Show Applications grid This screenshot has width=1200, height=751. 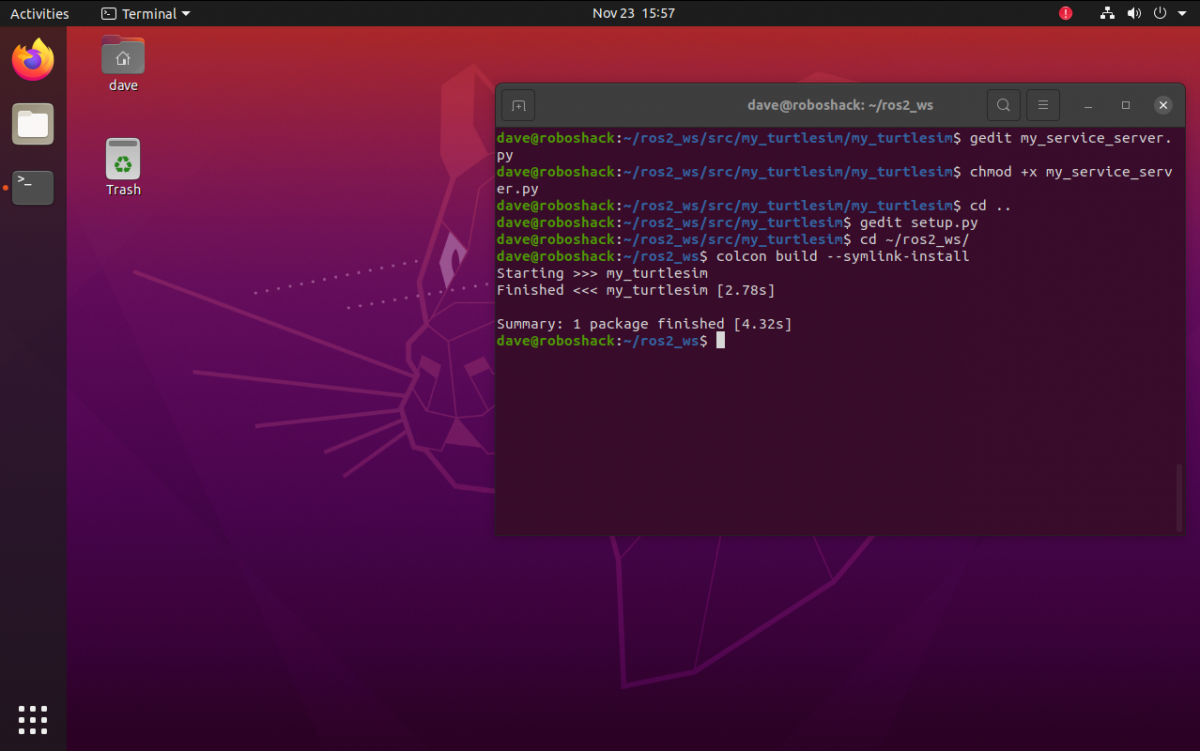pyautogui.click(x=33, y=718)
